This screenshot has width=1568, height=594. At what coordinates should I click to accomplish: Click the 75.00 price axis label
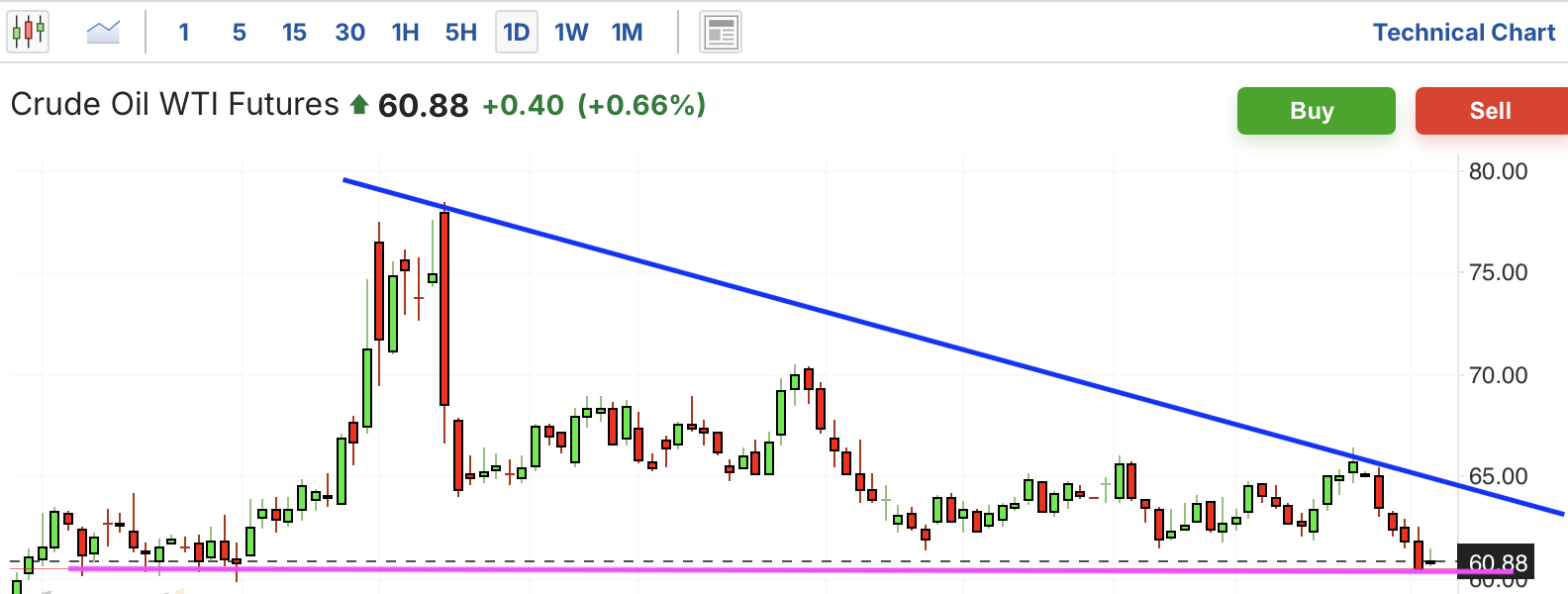pos(1498,272)
